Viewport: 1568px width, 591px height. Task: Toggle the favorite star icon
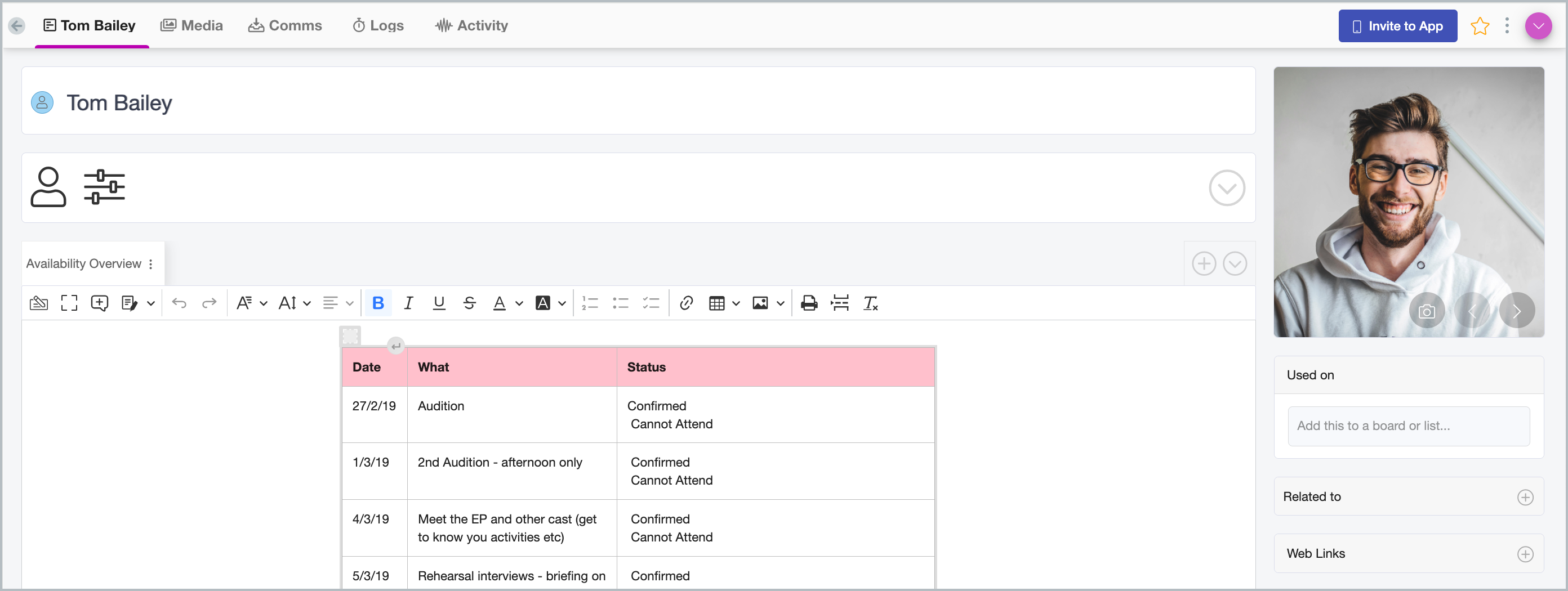point(1480,26)
